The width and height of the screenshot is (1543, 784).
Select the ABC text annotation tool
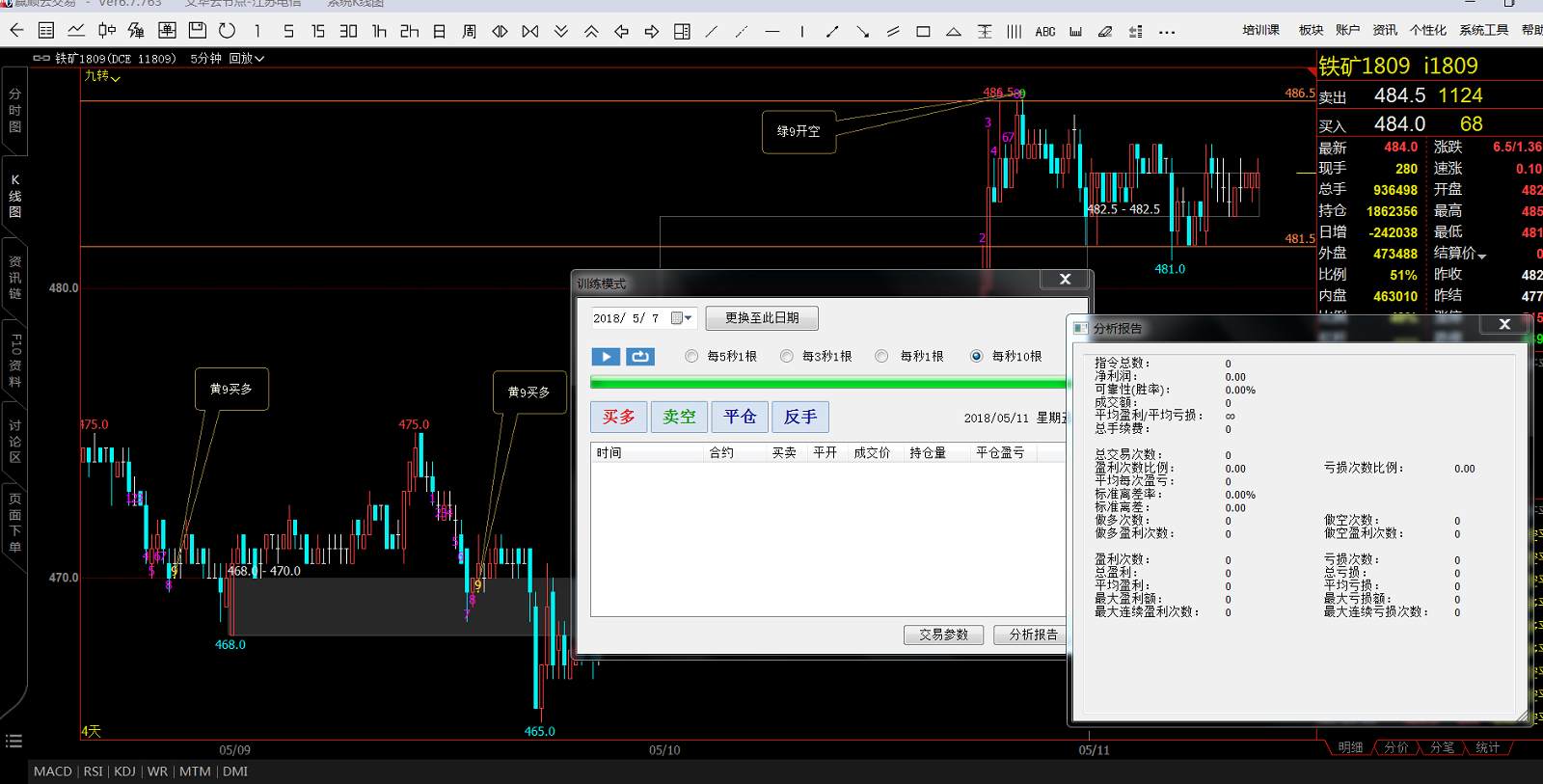pyautogui.click(x=1044, y=32)
